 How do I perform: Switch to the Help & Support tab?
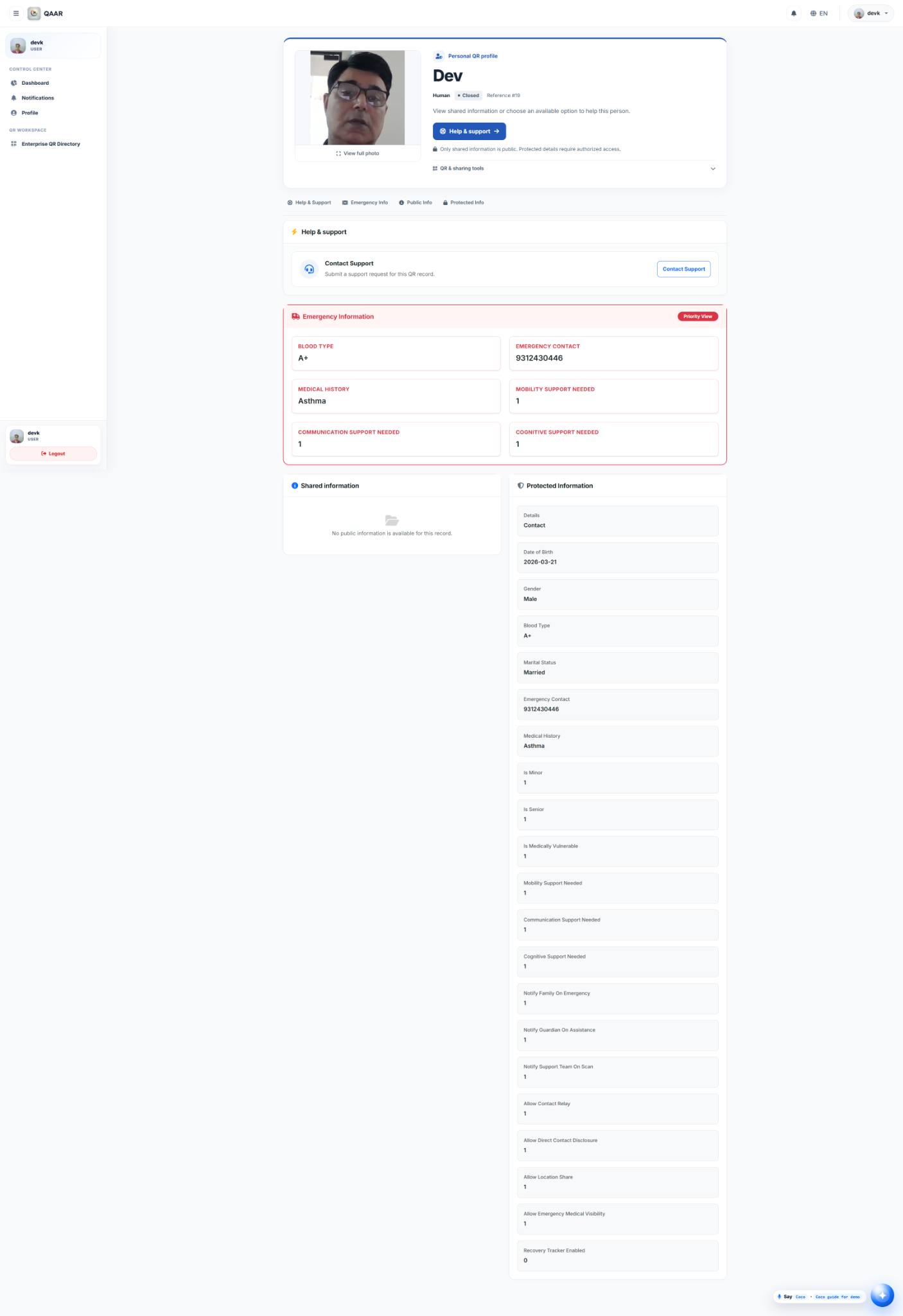click(x=310, y=202)
